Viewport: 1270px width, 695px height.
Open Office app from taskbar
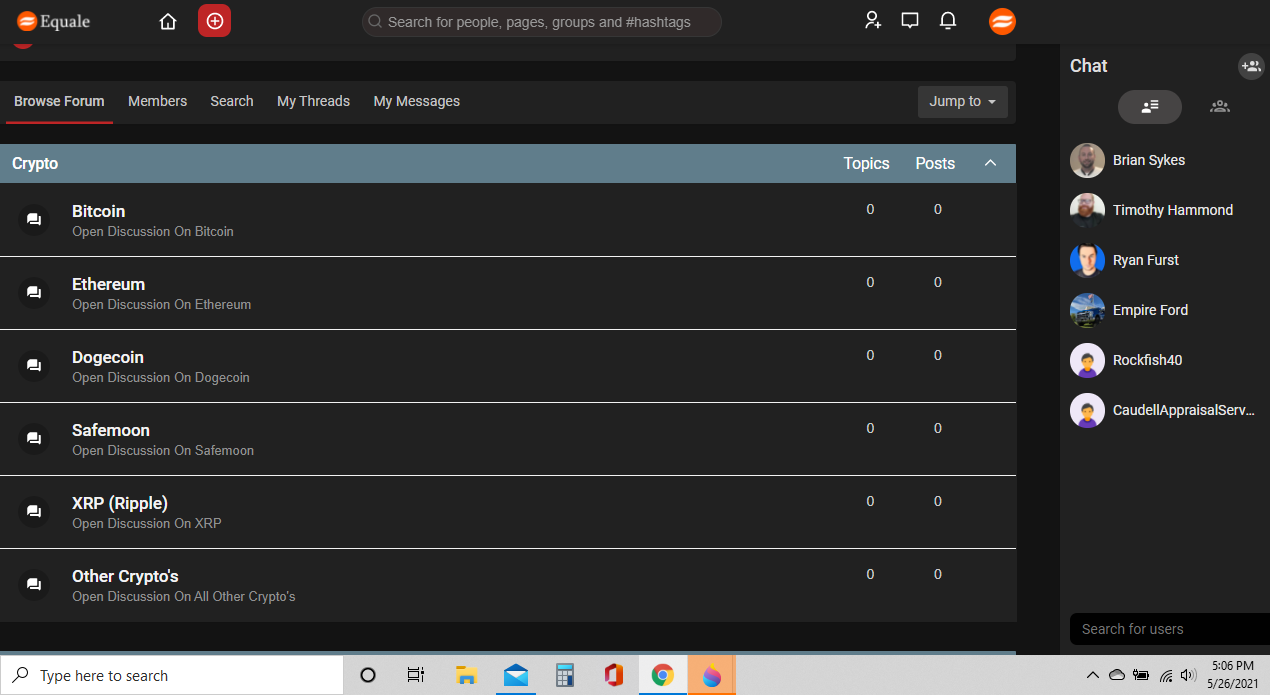point(613,675)
